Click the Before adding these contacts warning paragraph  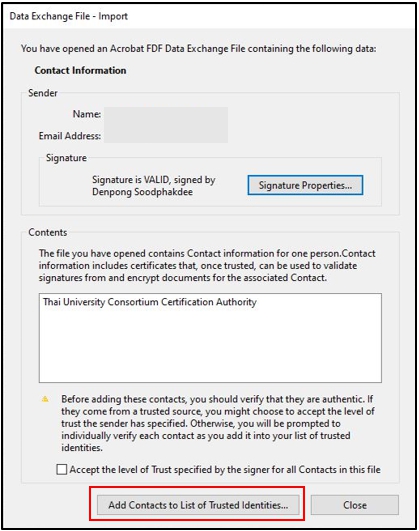pyautogui.click(x=217, y=423)
